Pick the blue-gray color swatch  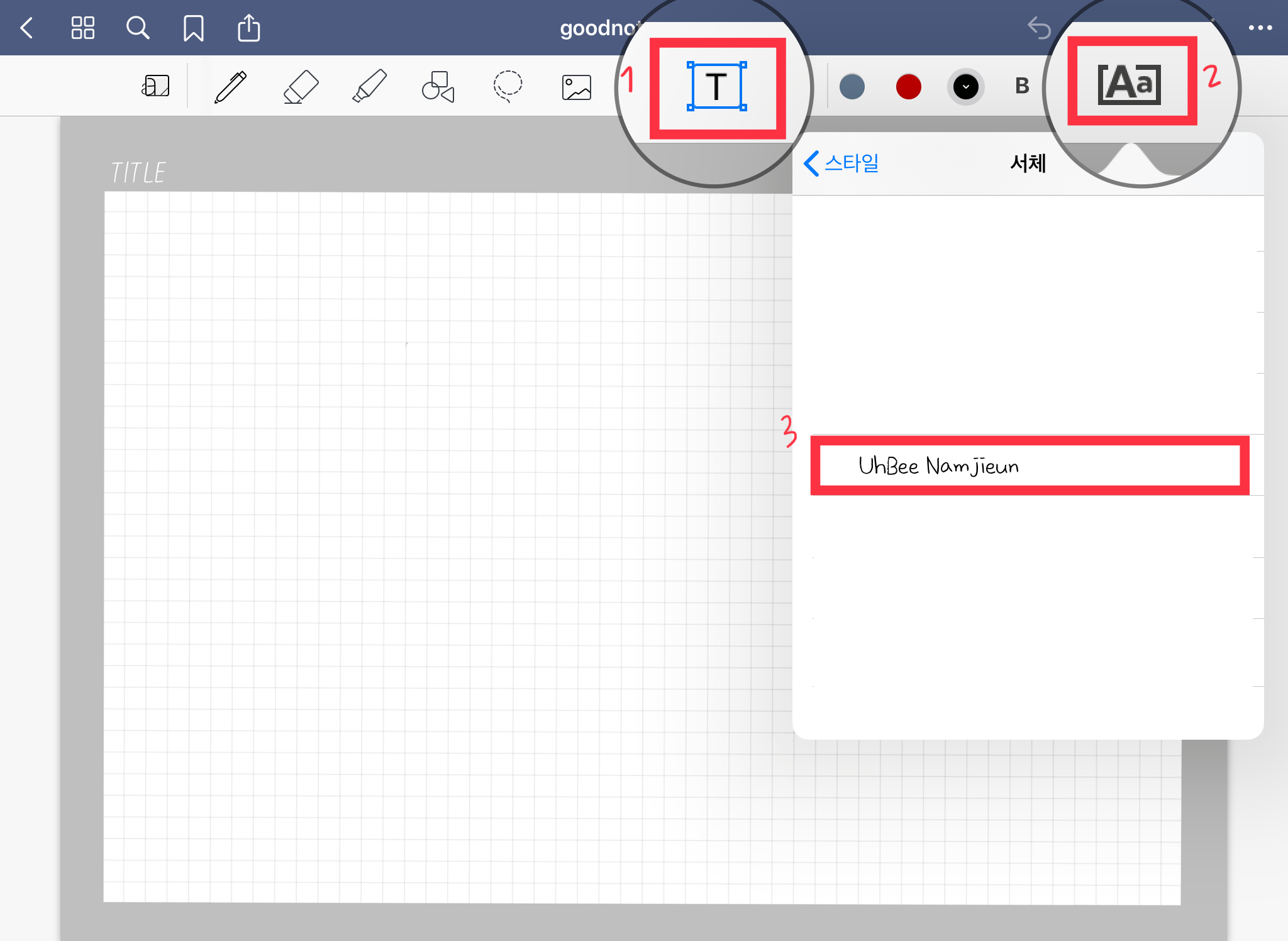point(852,87)
